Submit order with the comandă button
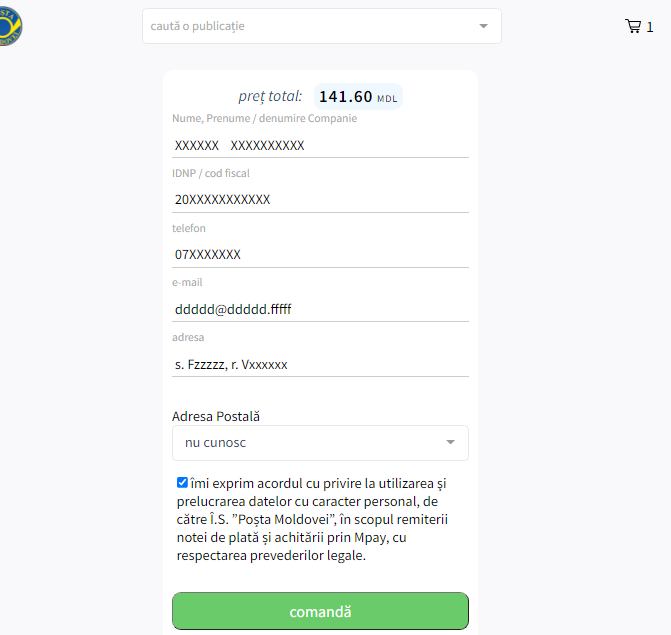 [x=320, y=611]
